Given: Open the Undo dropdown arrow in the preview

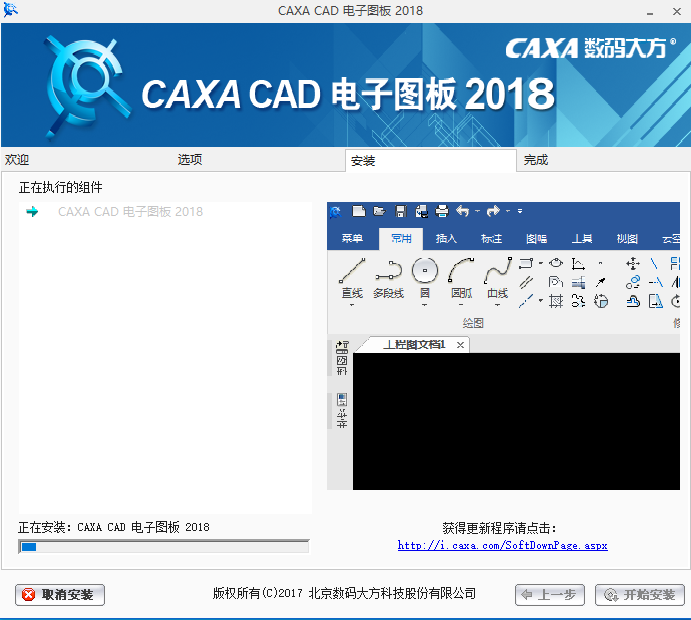Looking at the screenshot, I should 477,212.
